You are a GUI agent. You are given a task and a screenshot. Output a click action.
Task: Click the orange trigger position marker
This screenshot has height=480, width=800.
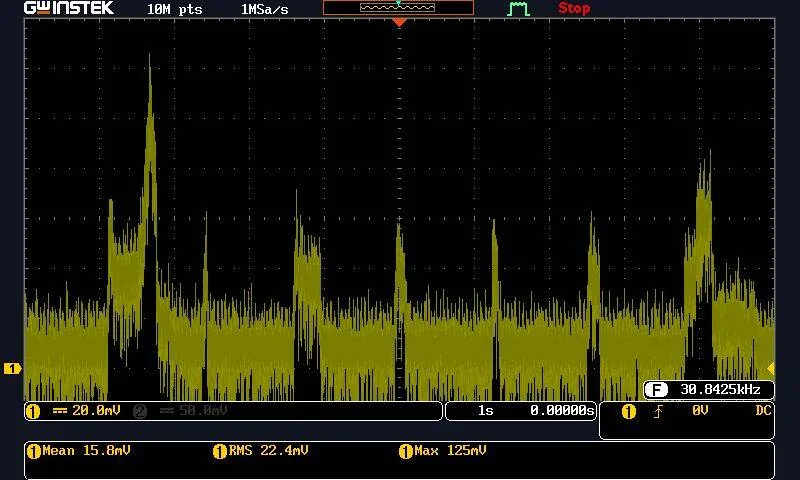(x=399, y=22)
